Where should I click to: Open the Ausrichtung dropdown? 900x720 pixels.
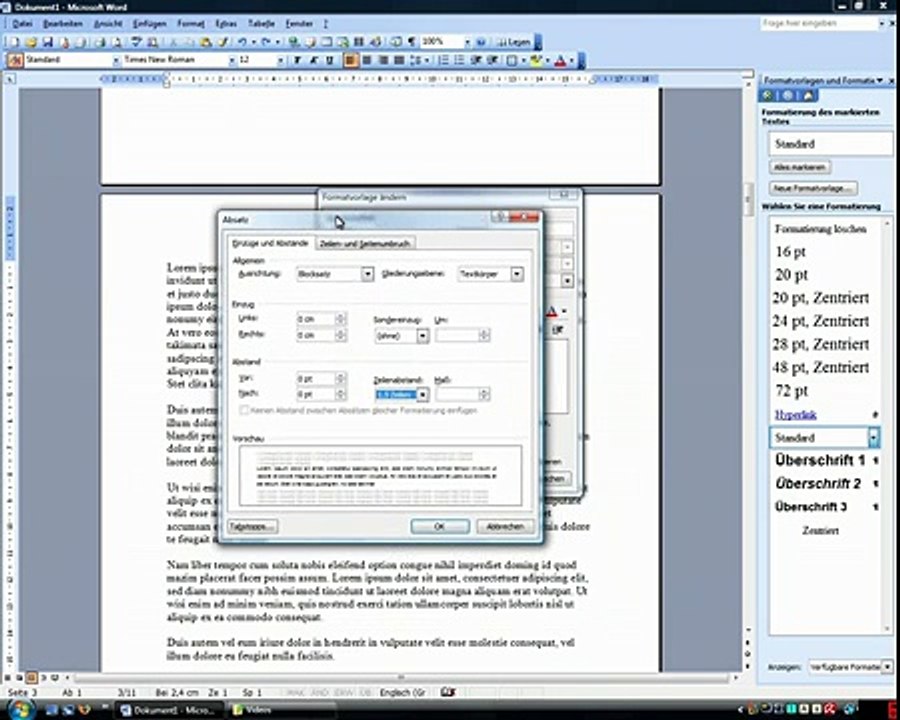click(367, 274)
